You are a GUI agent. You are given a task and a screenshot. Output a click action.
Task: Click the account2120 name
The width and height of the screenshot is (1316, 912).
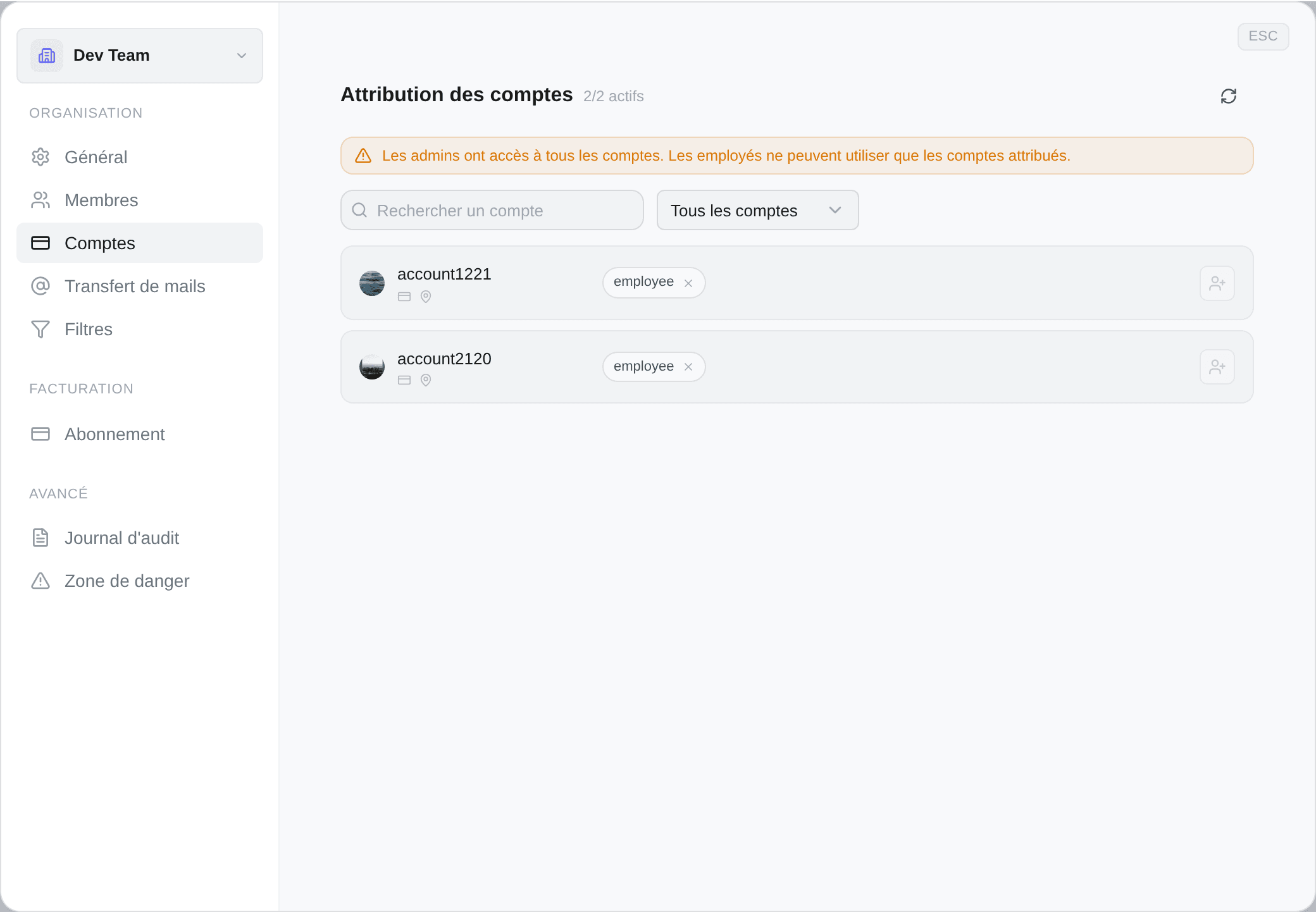(x=444, y=359)
